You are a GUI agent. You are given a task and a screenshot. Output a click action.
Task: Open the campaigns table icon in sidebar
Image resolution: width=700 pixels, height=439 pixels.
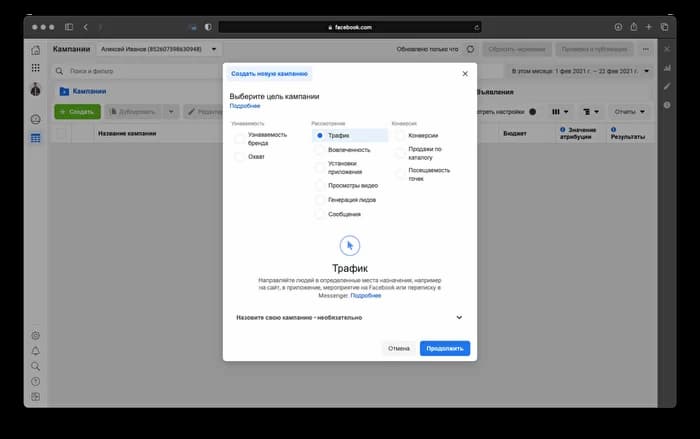pos(36,137)
